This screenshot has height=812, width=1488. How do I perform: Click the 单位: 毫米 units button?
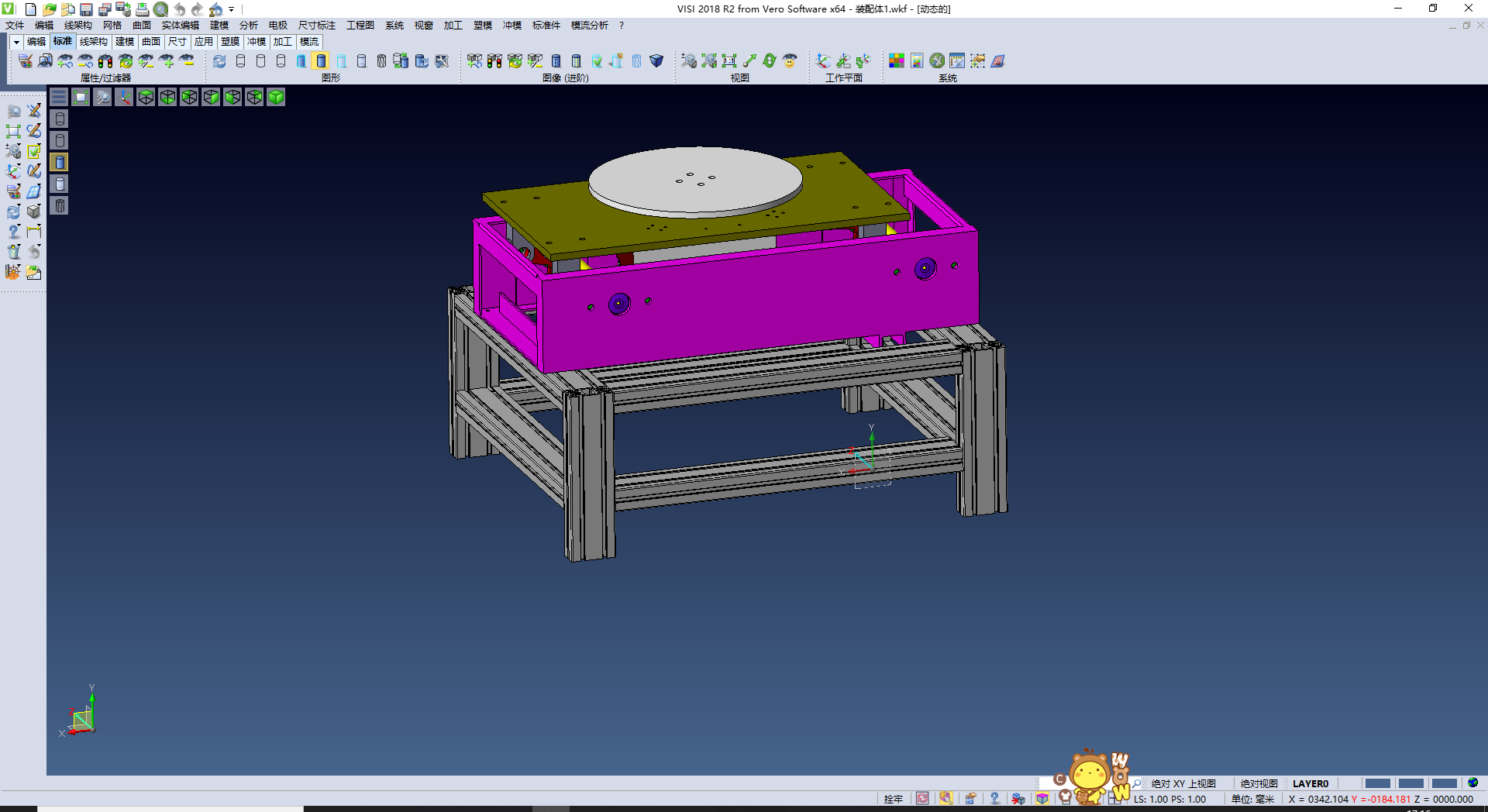click(1252, 799)
